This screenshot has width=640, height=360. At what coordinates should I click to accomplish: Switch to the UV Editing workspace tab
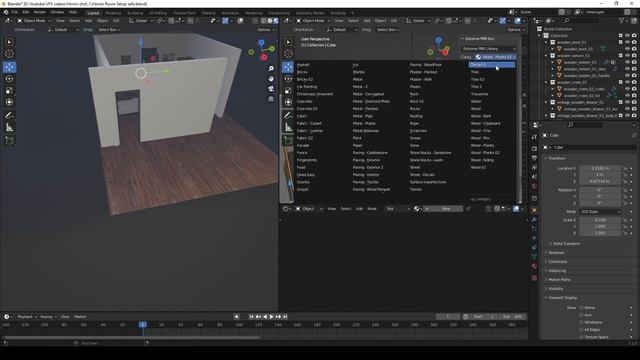(x=158, y=13)
